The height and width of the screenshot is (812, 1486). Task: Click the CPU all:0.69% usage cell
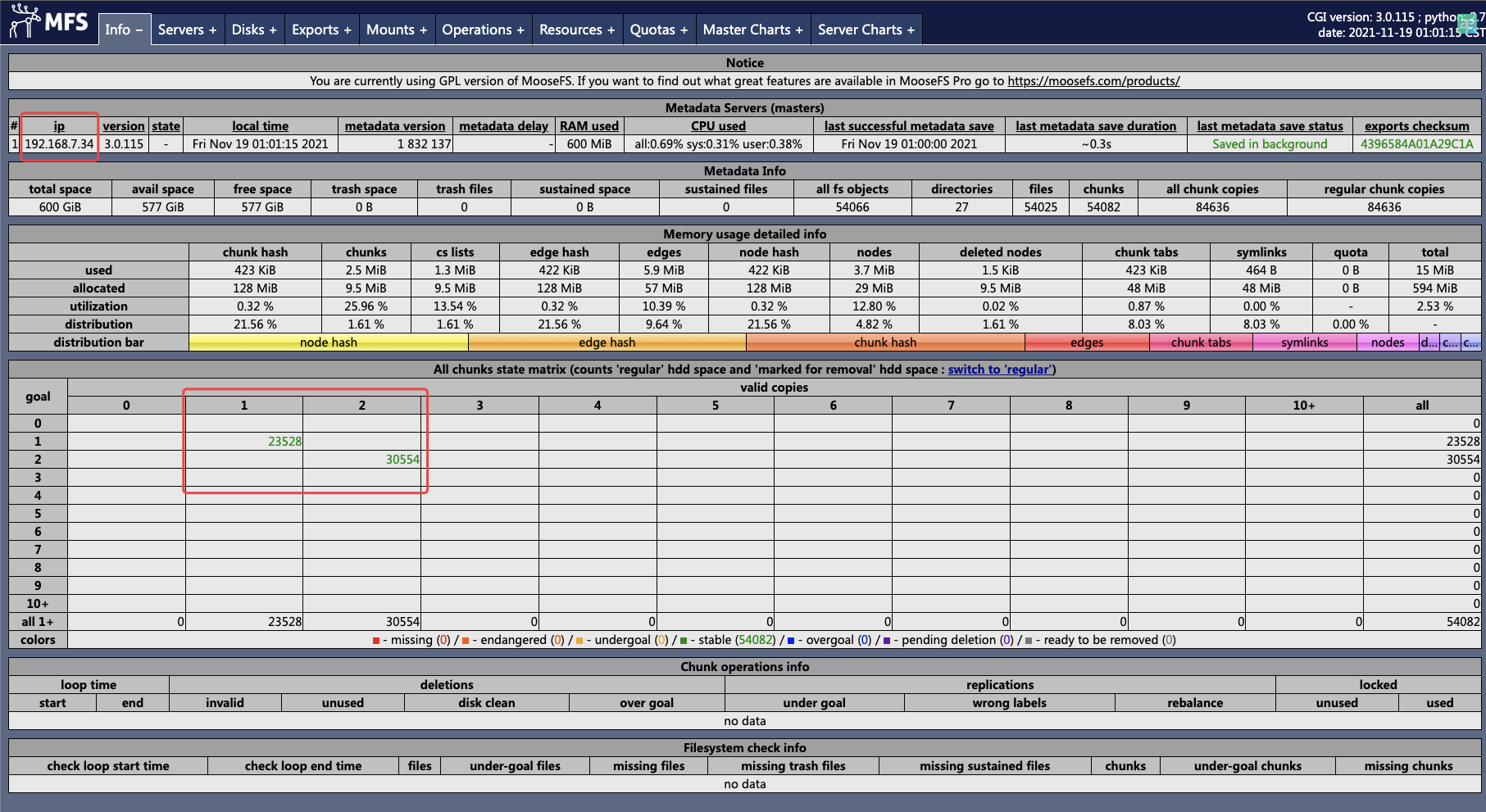pyautogui.click(x=719, y=144)
